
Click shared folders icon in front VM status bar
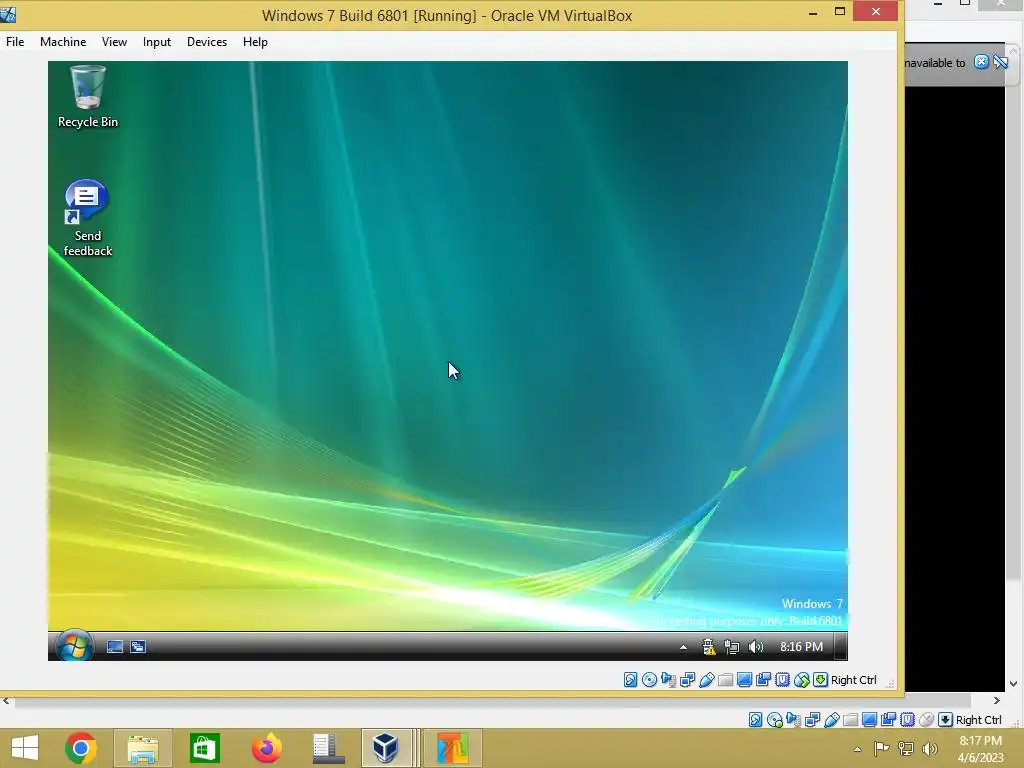click(x=725, y=680)
